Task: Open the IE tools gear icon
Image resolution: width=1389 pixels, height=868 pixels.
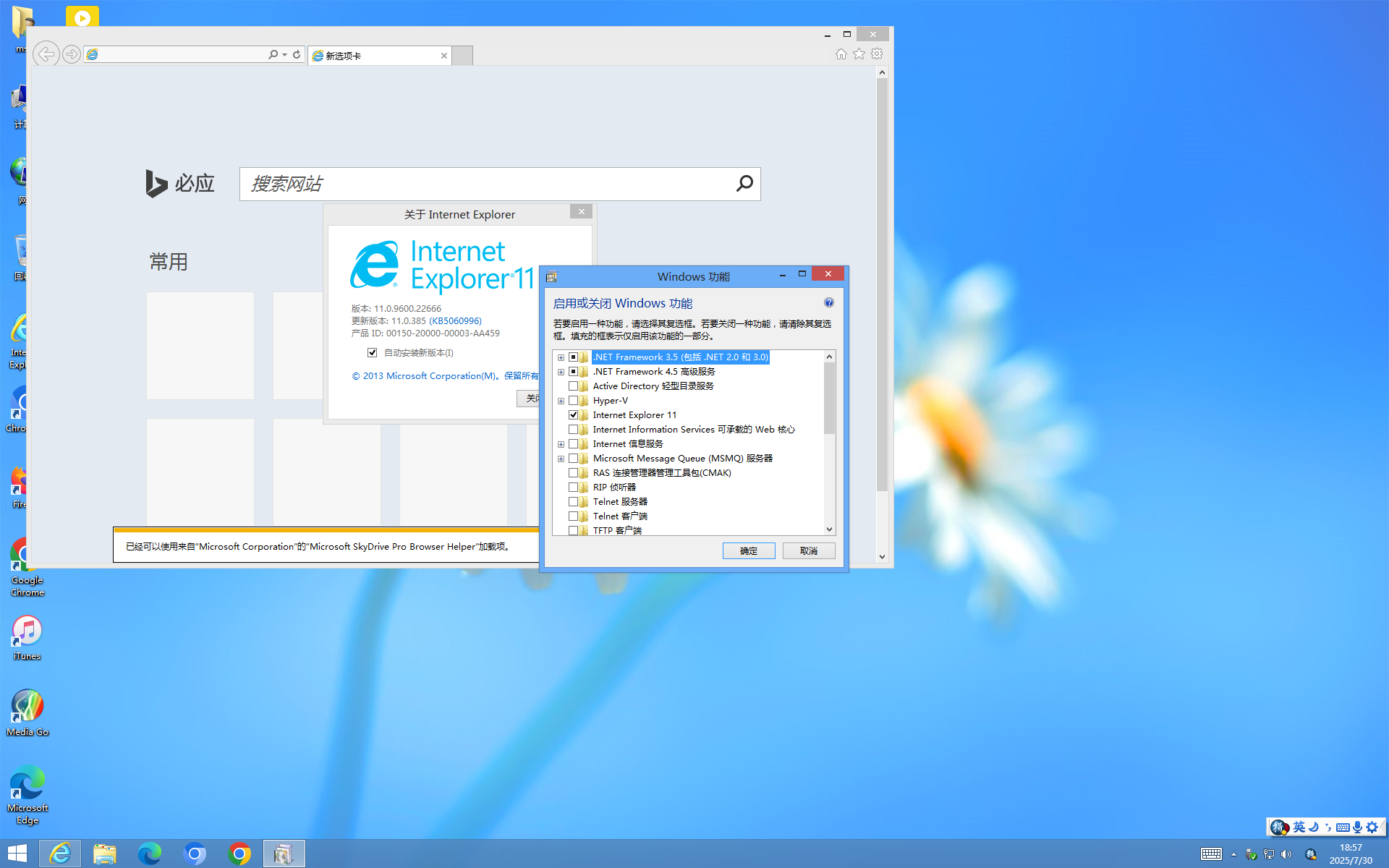Action: [877, 54]
